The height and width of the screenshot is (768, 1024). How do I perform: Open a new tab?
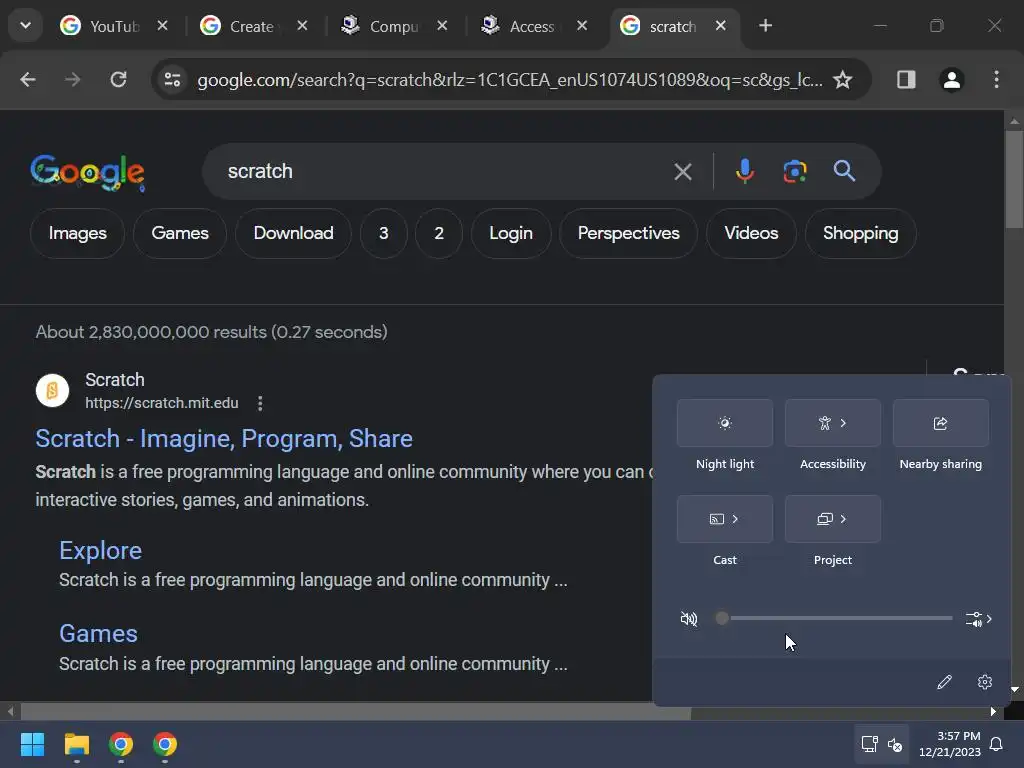[765, 25]
